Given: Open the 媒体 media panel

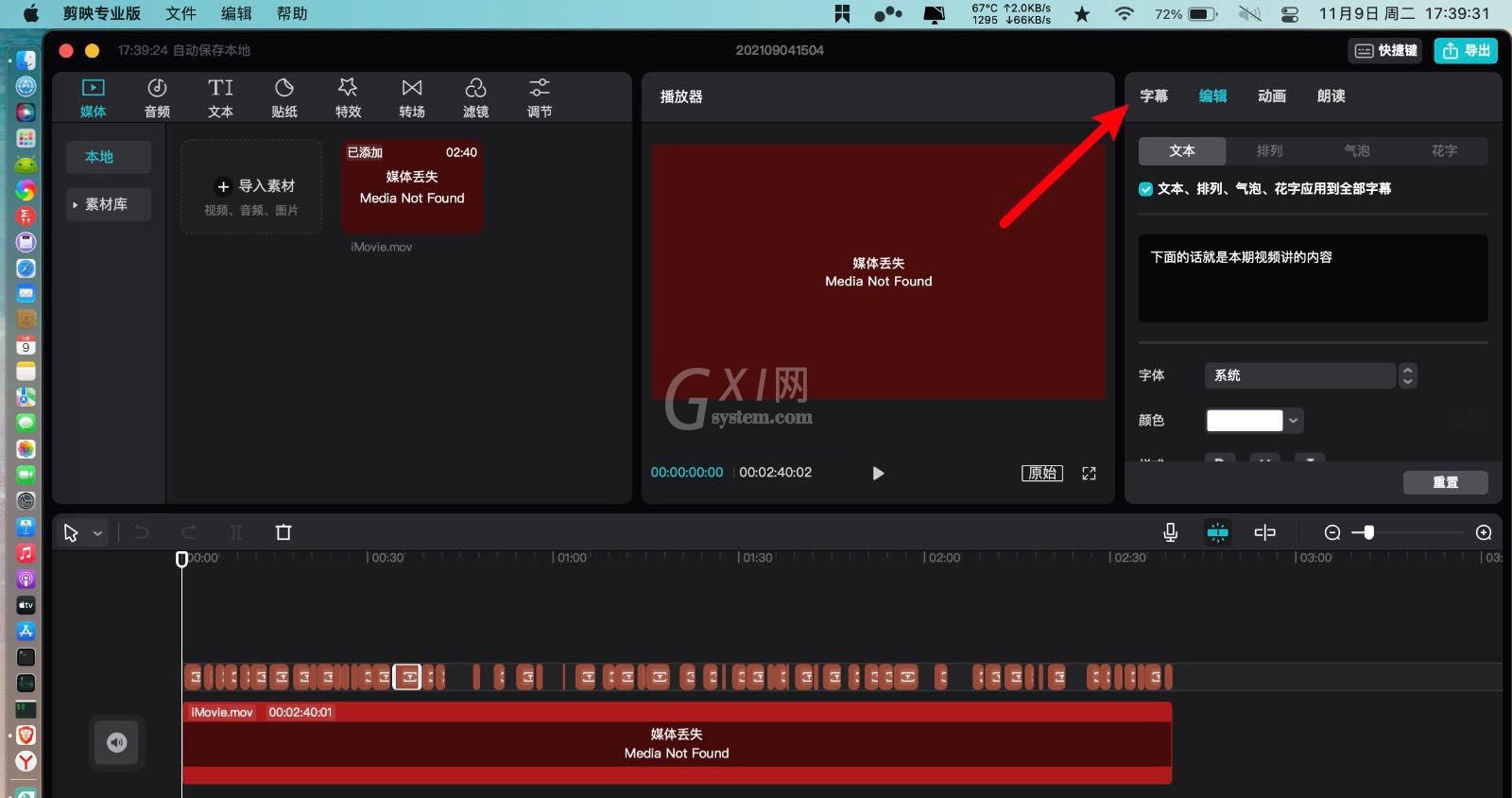Looking at the screenshot, I should click(x=93, y=98).
